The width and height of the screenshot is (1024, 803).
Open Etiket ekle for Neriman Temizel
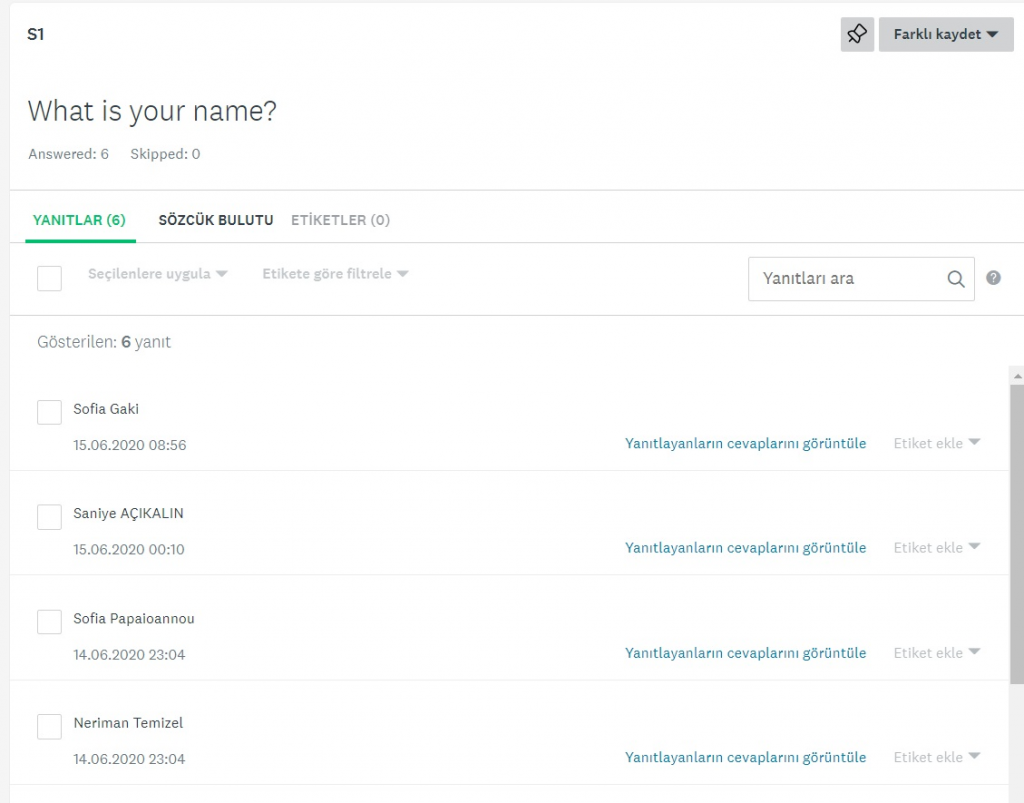(x=936, y=757)
